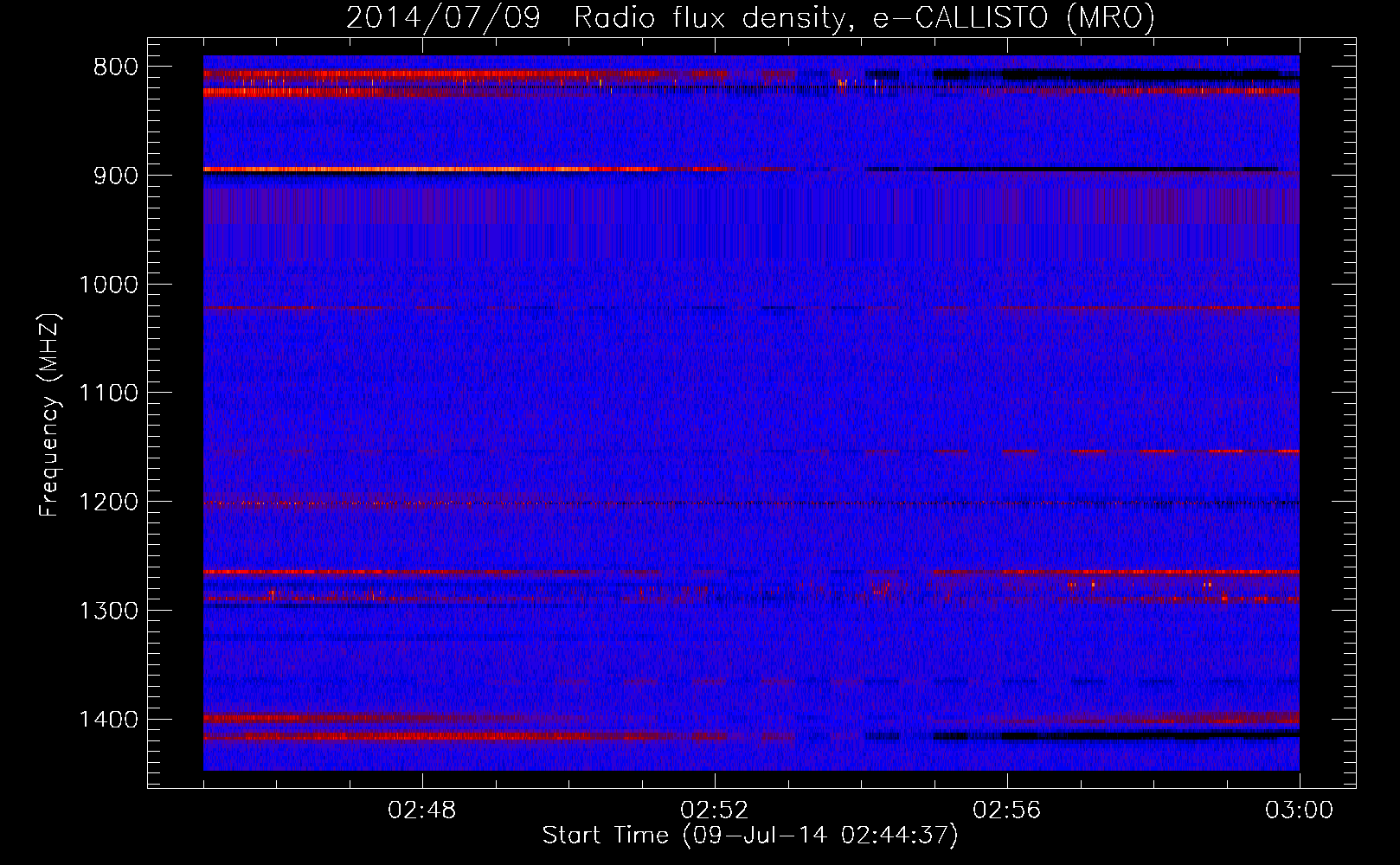
Task: Click the 'Frequency (MHZ)' axis label
Action: (x=50, y=415)
